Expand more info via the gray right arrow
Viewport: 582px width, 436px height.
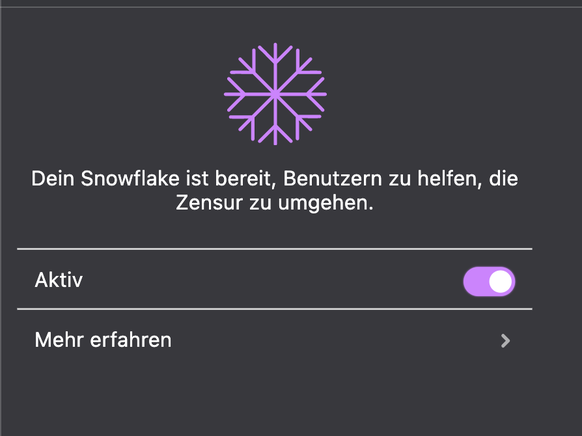(x=505, y=341)
